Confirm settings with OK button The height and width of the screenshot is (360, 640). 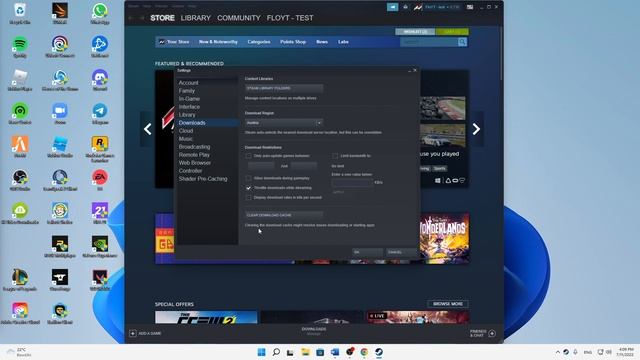pyautogui.click(x=367, y=252)
